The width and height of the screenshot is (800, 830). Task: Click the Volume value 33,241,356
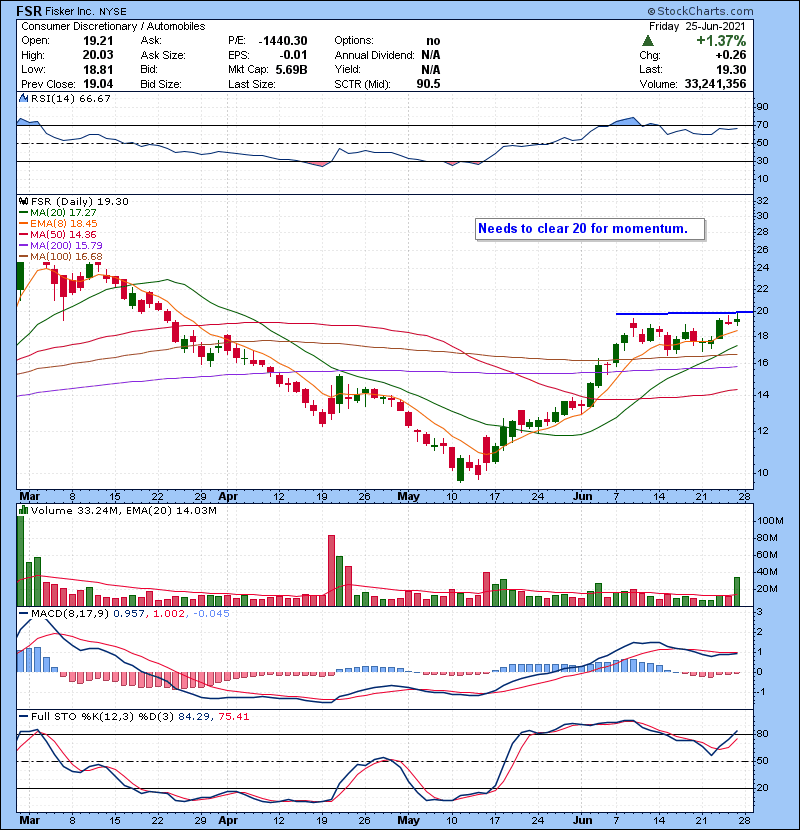[x=715, y=84]
